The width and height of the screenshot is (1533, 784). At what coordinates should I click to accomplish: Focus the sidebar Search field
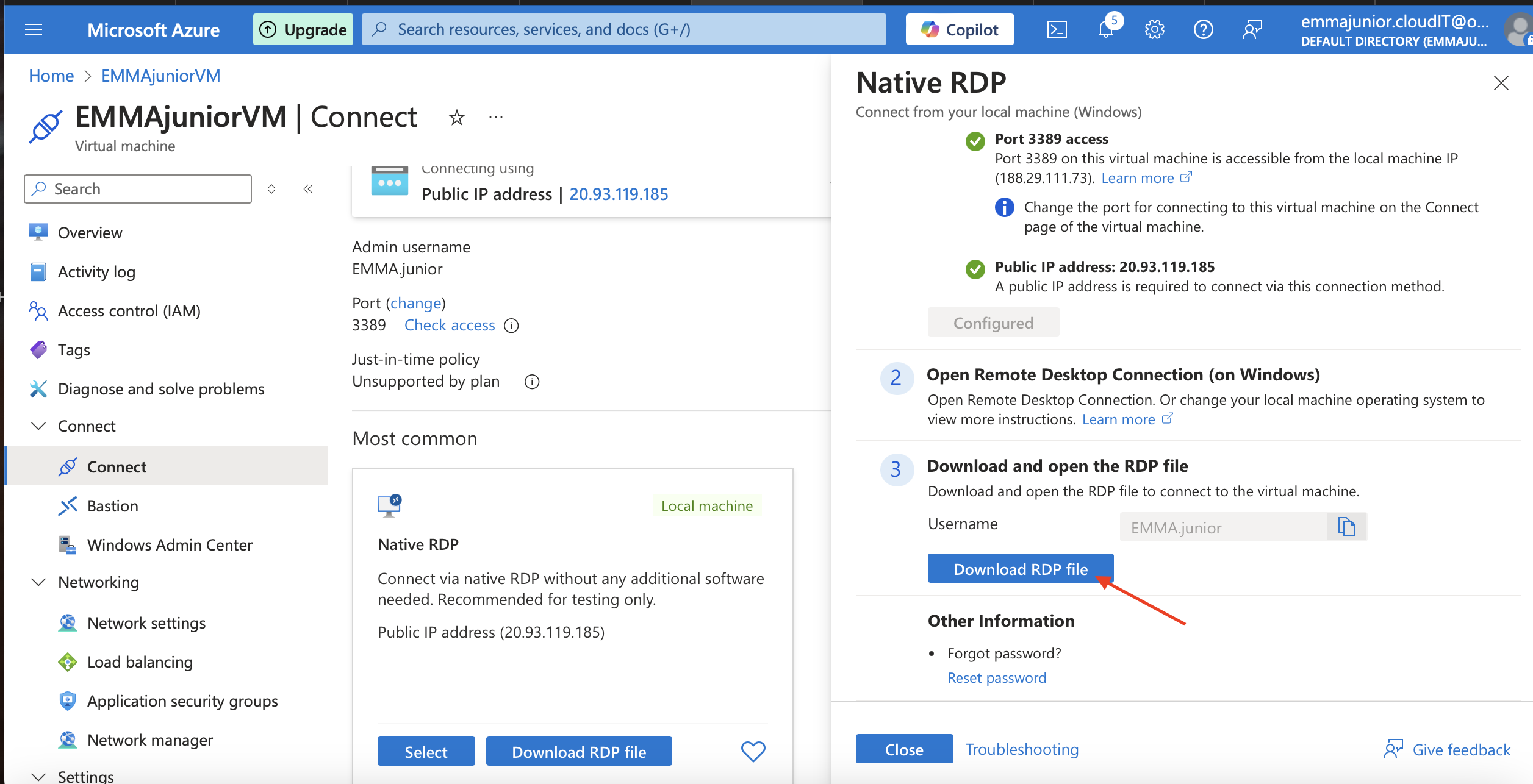pyautogui.click(x=138, y=189)
